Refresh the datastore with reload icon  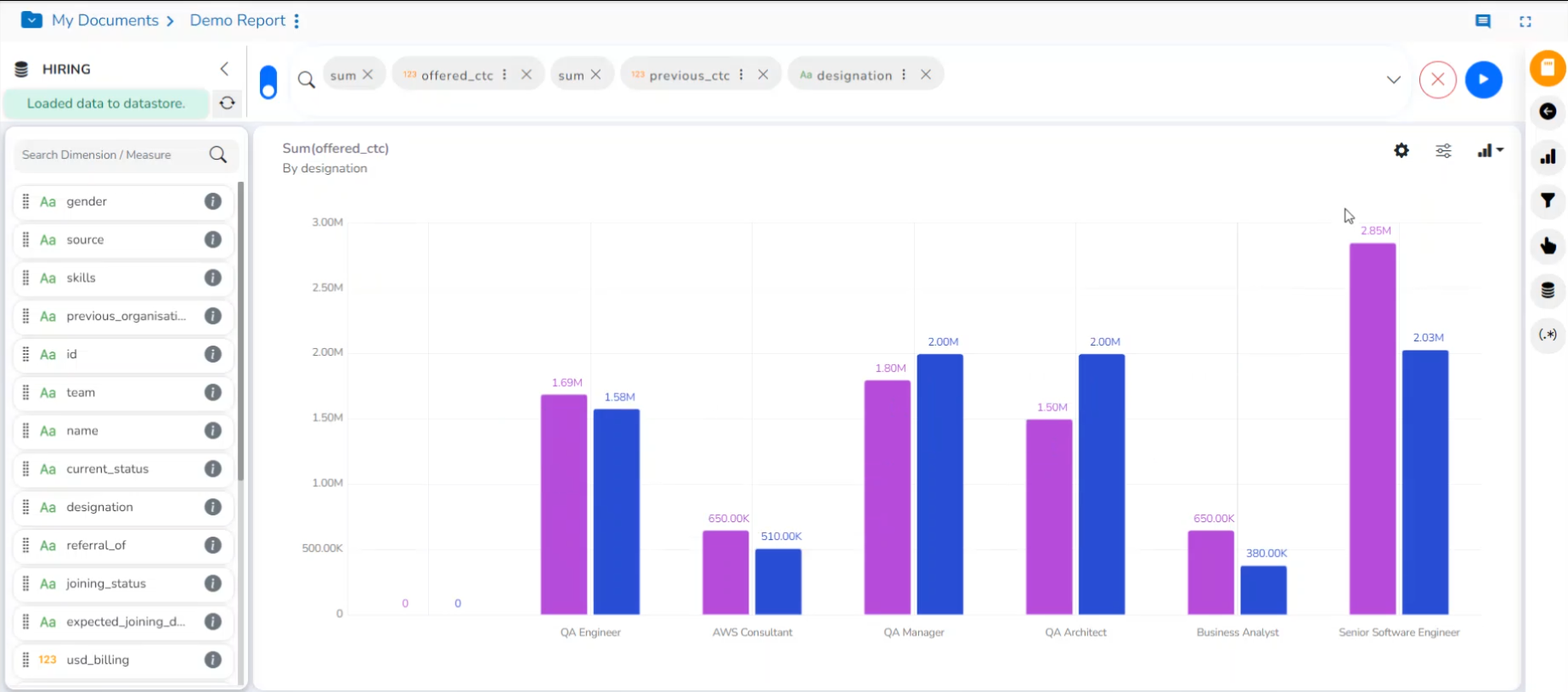(227, 103)
